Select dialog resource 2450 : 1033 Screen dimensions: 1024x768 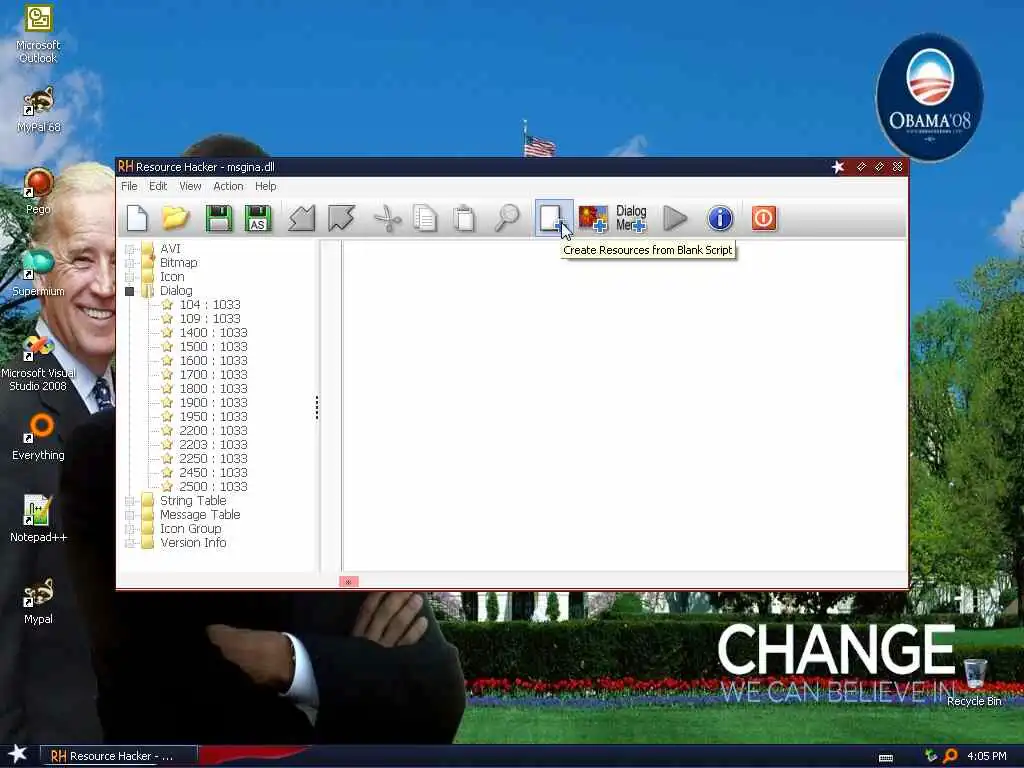[x=213, y=473]
